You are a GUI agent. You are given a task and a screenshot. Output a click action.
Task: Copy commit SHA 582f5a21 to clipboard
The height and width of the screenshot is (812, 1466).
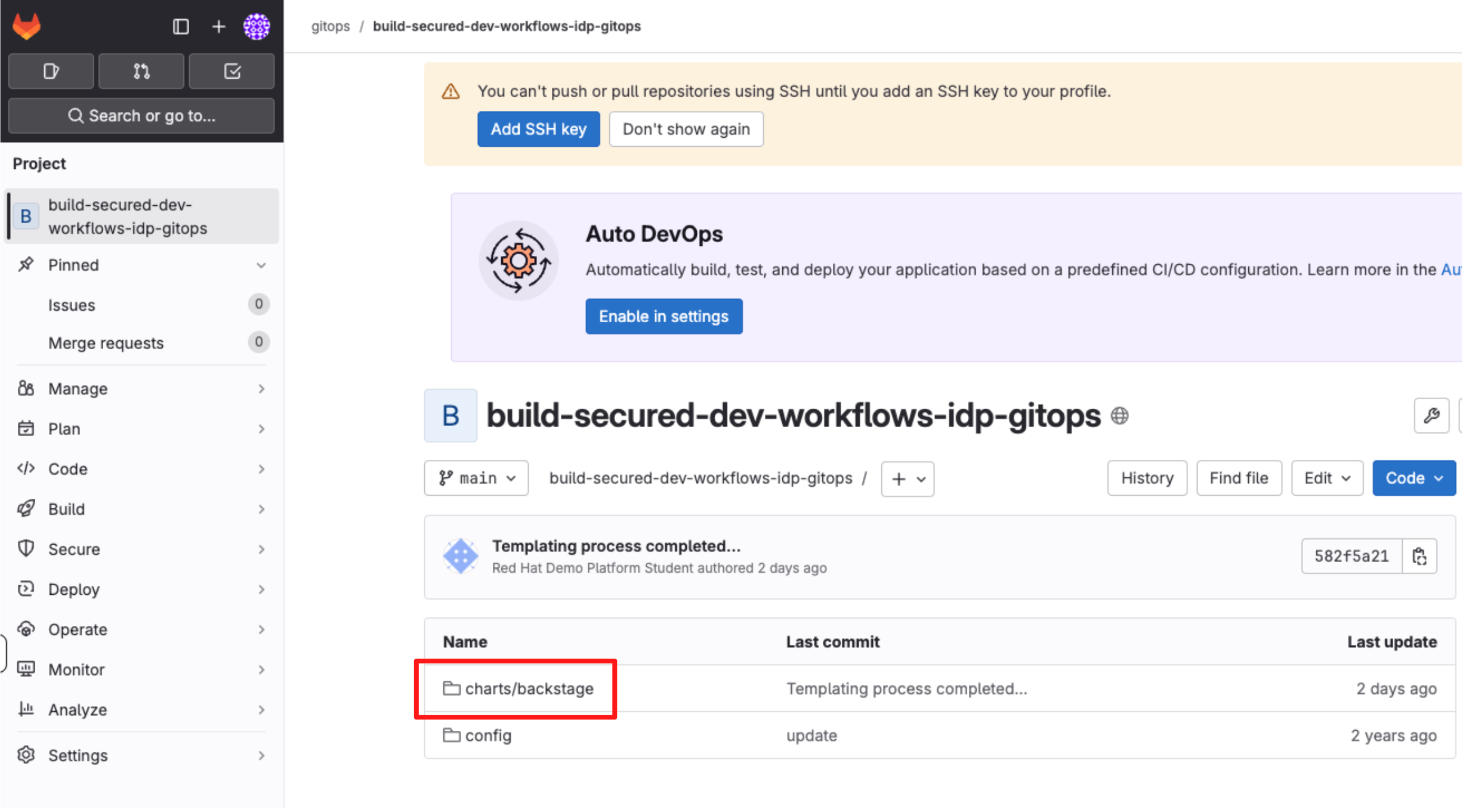(x=1419, y=557)
